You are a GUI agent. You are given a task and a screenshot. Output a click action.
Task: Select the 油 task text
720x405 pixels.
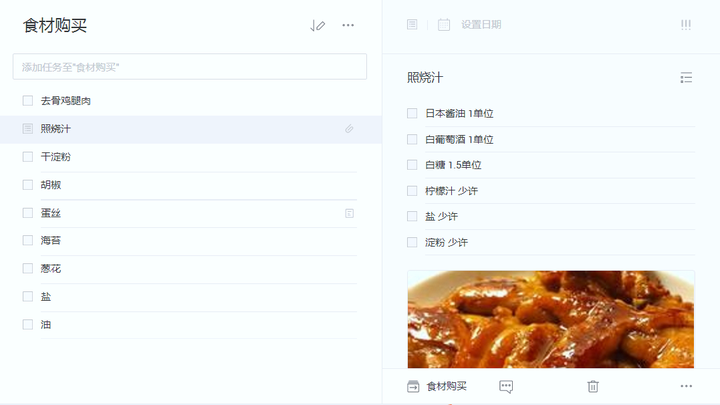(x=45, y=324)
